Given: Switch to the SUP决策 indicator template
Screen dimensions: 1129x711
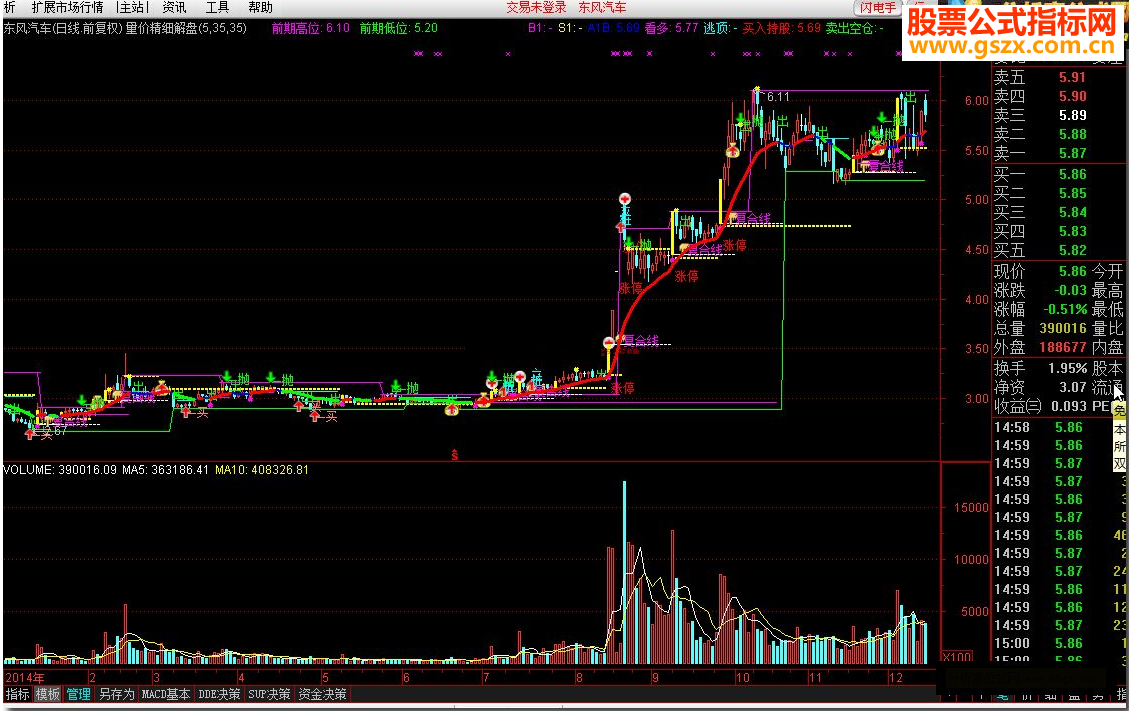Looking at the screenshot, I should [x=269, y=694].
